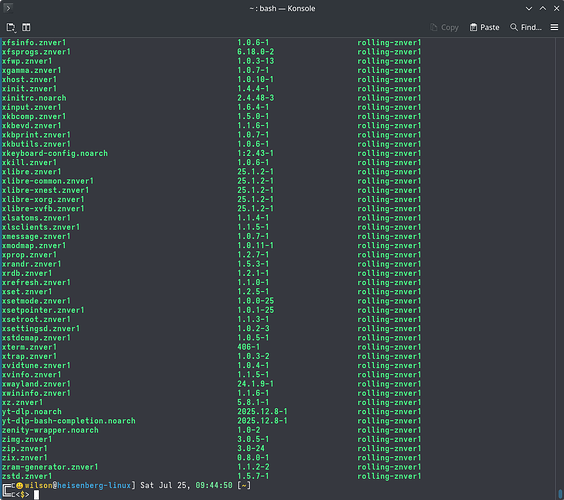564x500 pixels.
Task: Click the xmodmap.znver1 package name
Action: coord(34,246)
